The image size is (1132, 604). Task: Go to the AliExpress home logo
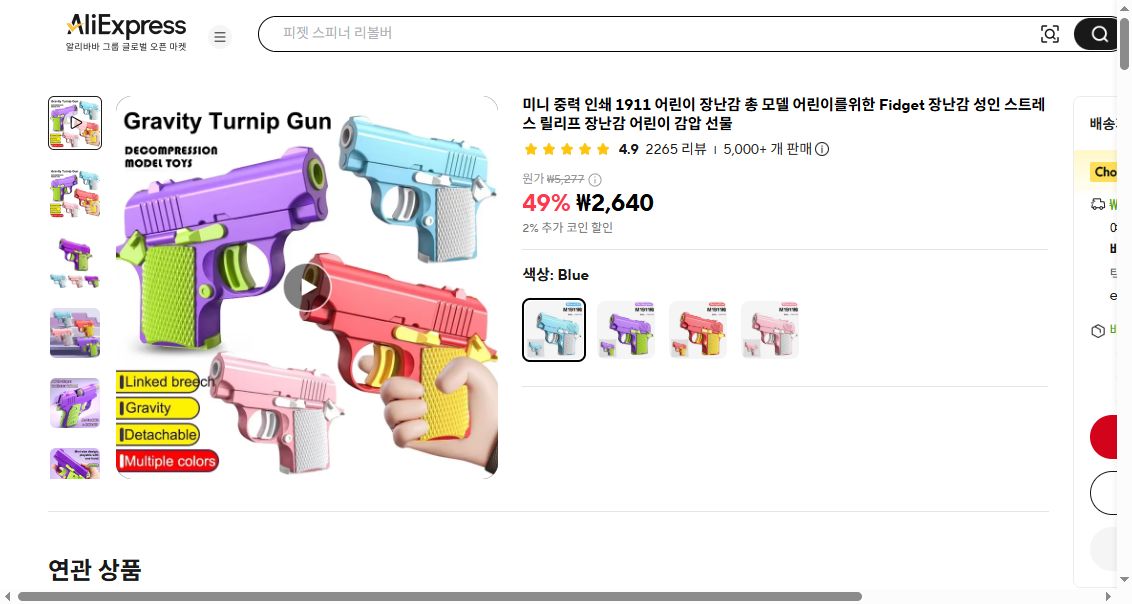click(126, 32)
